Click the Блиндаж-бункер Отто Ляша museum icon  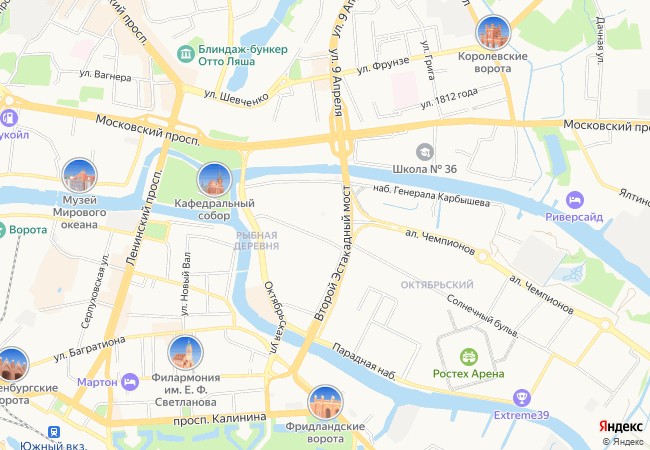(186, 54)
